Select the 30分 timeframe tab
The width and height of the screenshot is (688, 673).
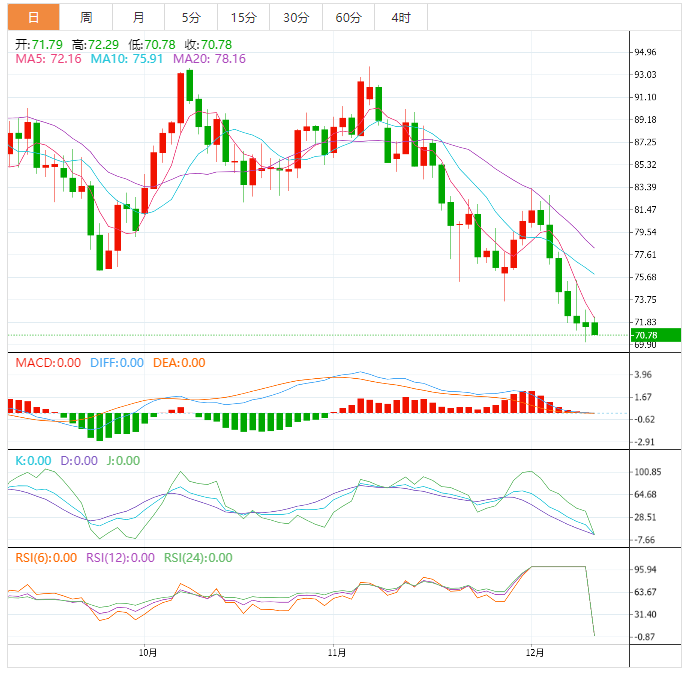(x=295, y=17)
